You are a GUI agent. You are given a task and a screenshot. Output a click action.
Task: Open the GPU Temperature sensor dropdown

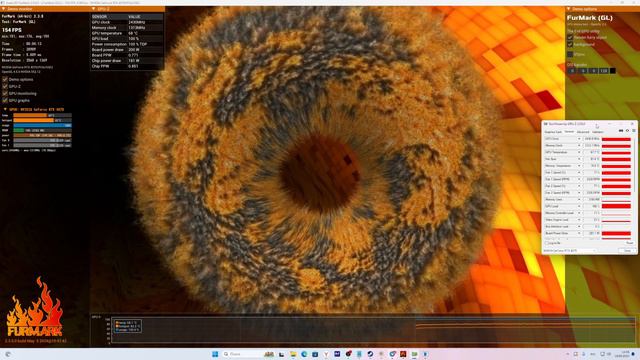pyautogui.click(x=579, y=152)
